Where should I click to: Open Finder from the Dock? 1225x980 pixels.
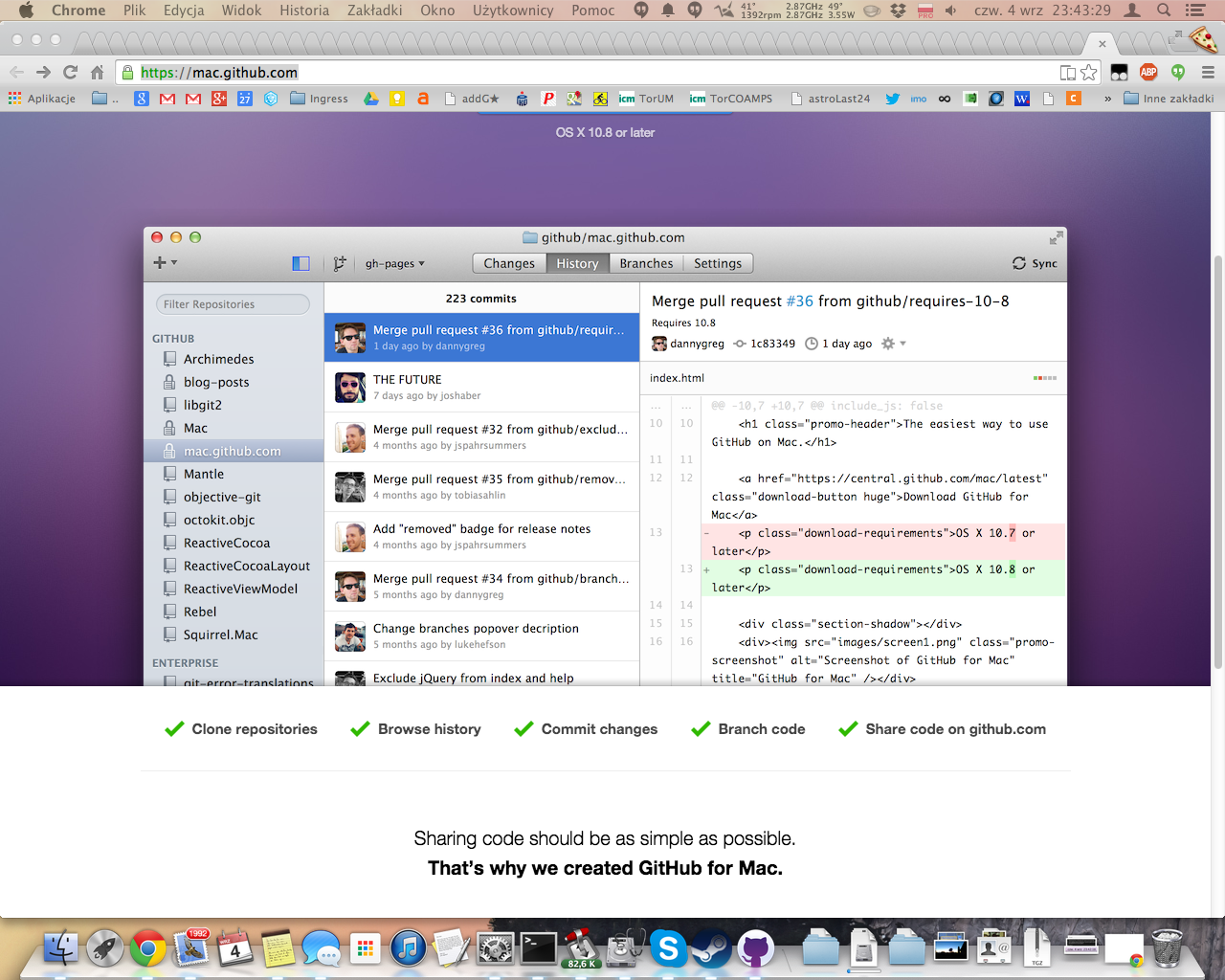point(61,948)
